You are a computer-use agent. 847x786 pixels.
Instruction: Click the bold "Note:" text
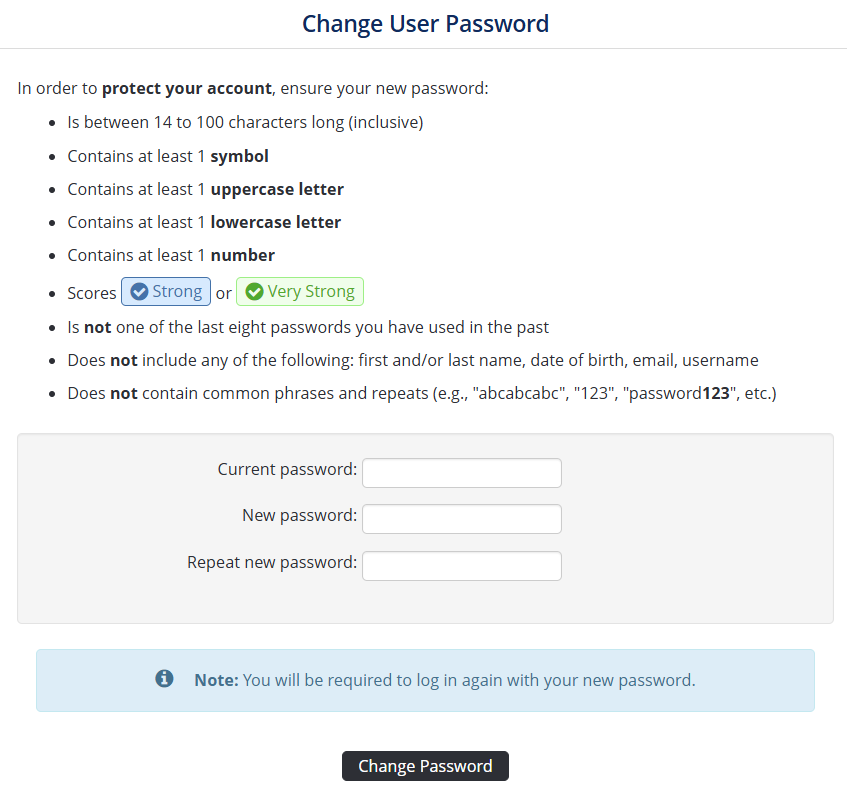[x=216, y=680]
